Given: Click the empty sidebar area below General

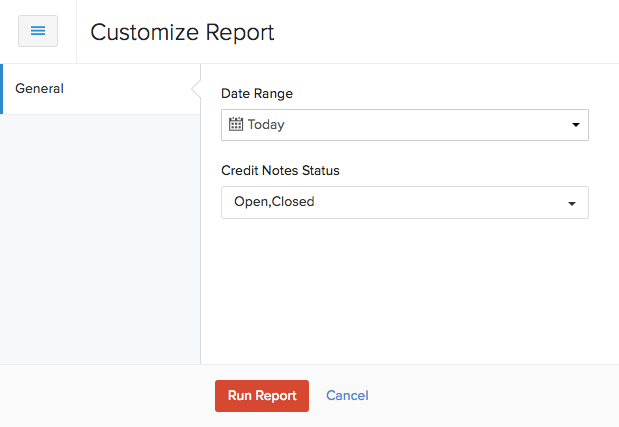Looking at the screenshot, I should (x=100, y=240).
